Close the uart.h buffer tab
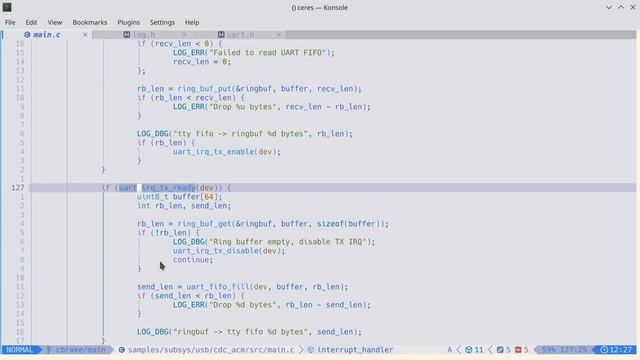 point(279,35)
